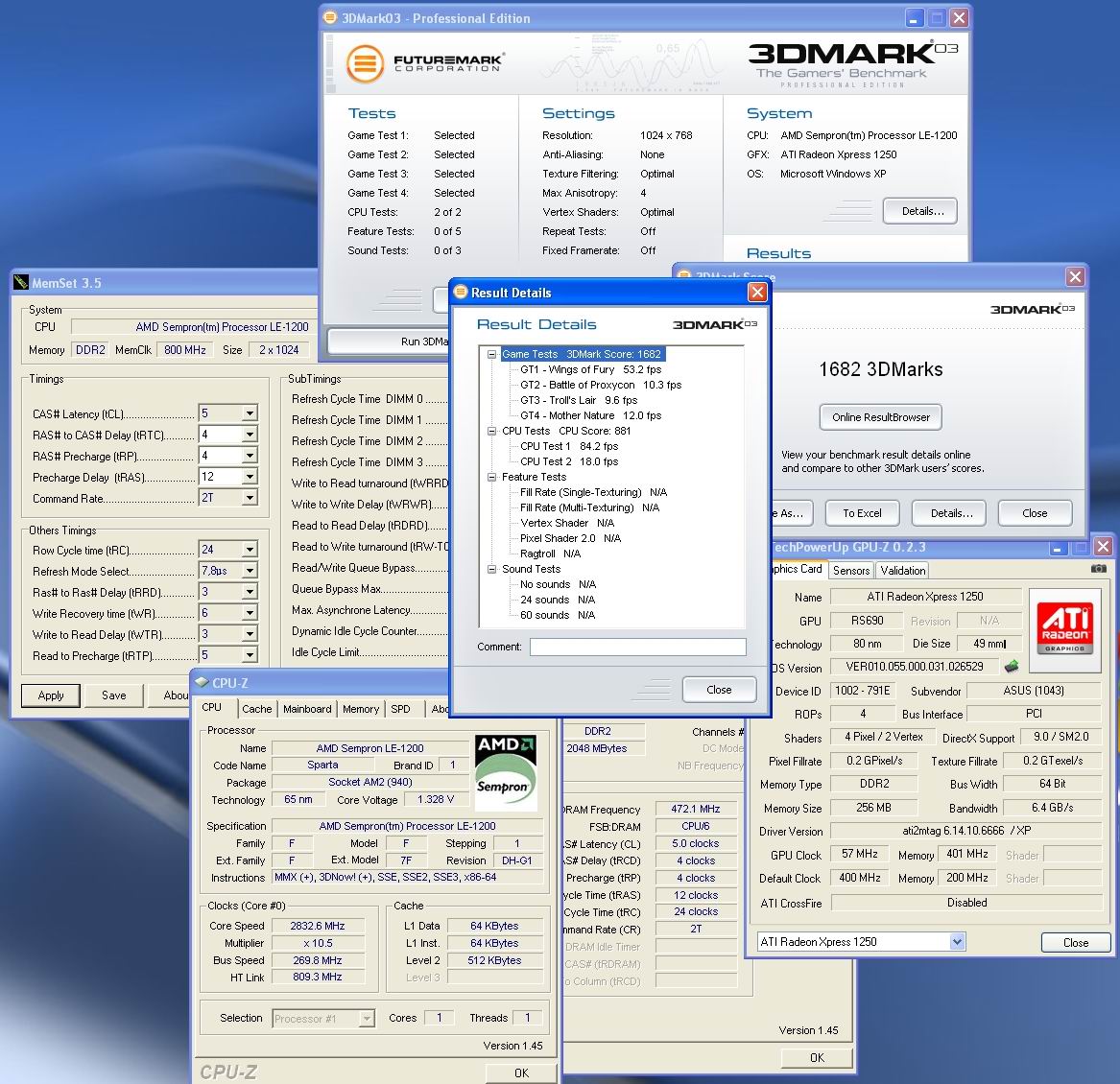Screen dimensions: 1120x1084
Task: Click the CPU-Z title bar icon
Action: tap(203, 682)
